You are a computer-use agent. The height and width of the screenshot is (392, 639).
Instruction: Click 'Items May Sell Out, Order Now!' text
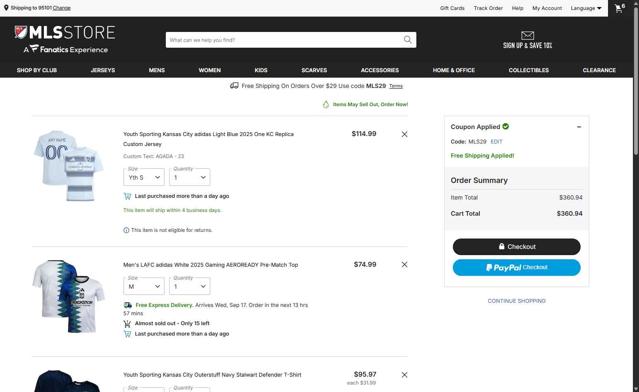370,104
